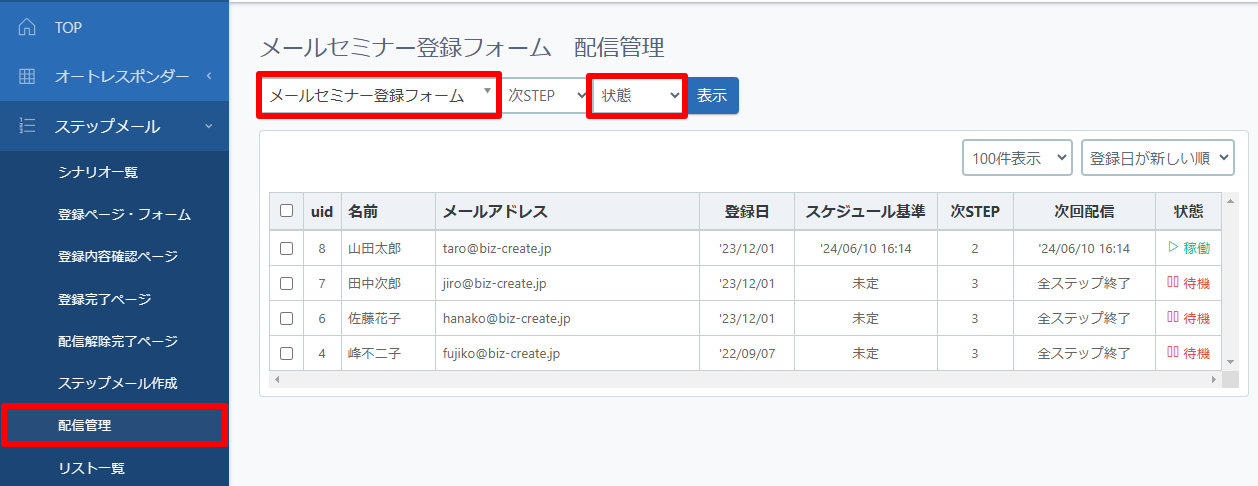Open the 次STEP filter dropdown
Image resolution: width=1258 pixels, height=486 pixels.
click(545, 96)
